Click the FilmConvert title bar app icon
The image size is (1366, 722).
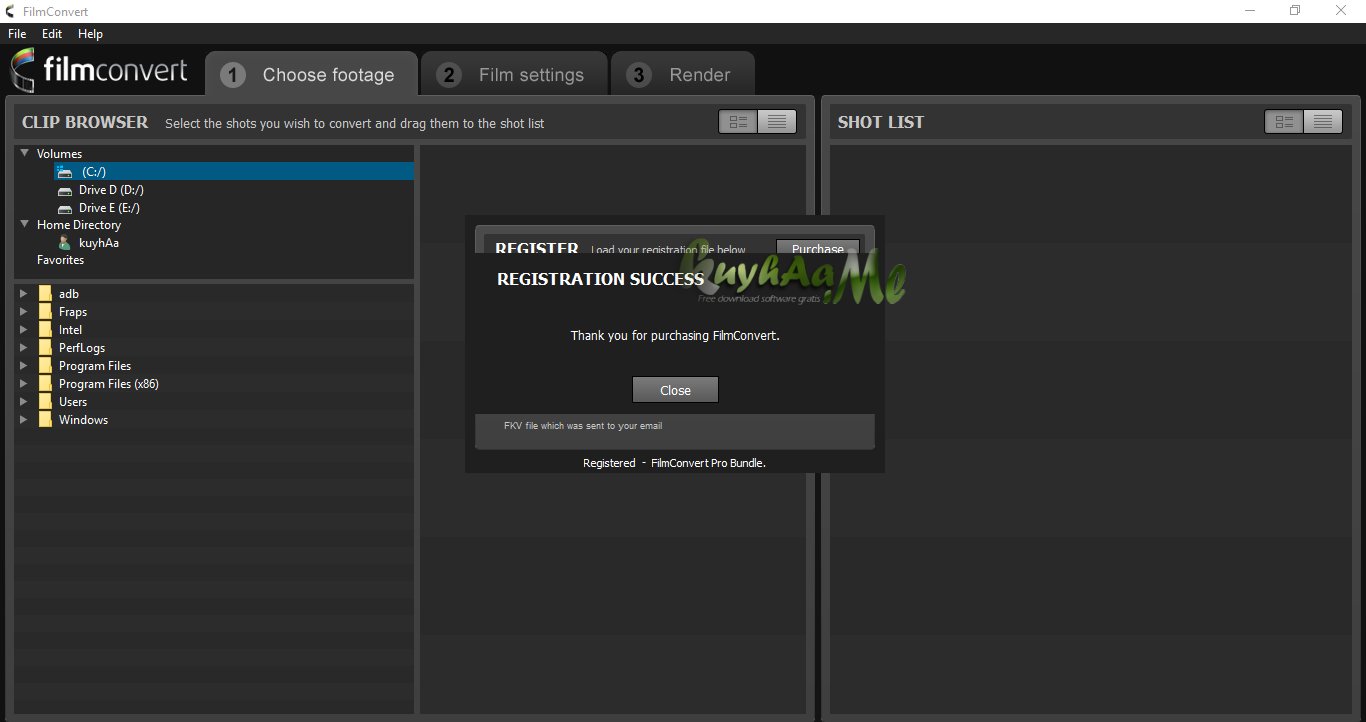coord(10,11)
